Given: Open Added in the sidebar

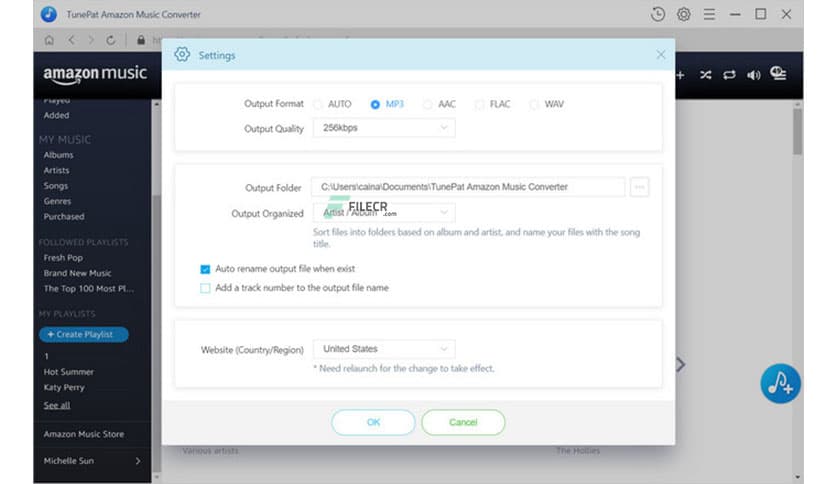Looking at the screenshot, I should (x=57, y=115).
